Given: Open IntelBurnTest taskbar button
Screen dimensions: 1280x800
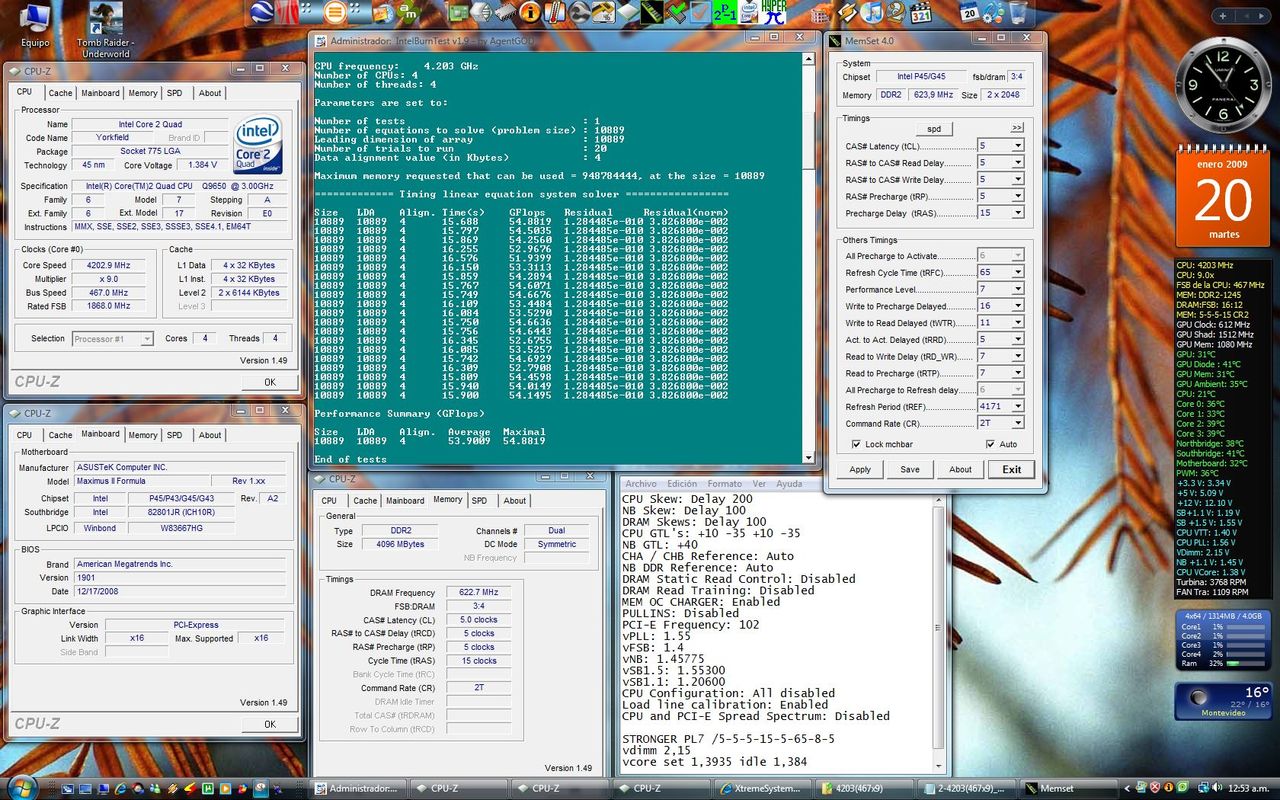Looking at the screenshot, I should click(360, 788).
